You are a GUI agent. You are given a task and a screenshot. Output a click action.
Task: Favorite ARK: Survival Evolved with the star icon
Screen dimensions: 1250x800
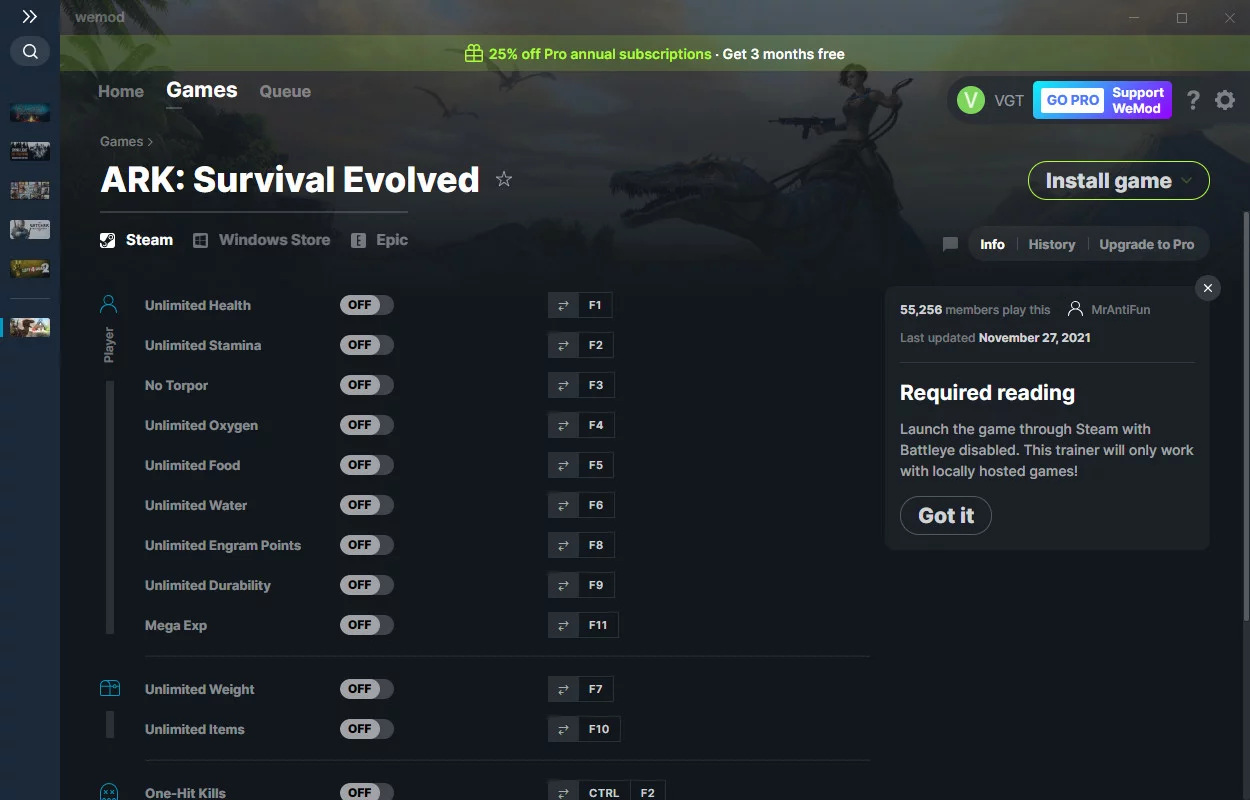tap(504, 180)
